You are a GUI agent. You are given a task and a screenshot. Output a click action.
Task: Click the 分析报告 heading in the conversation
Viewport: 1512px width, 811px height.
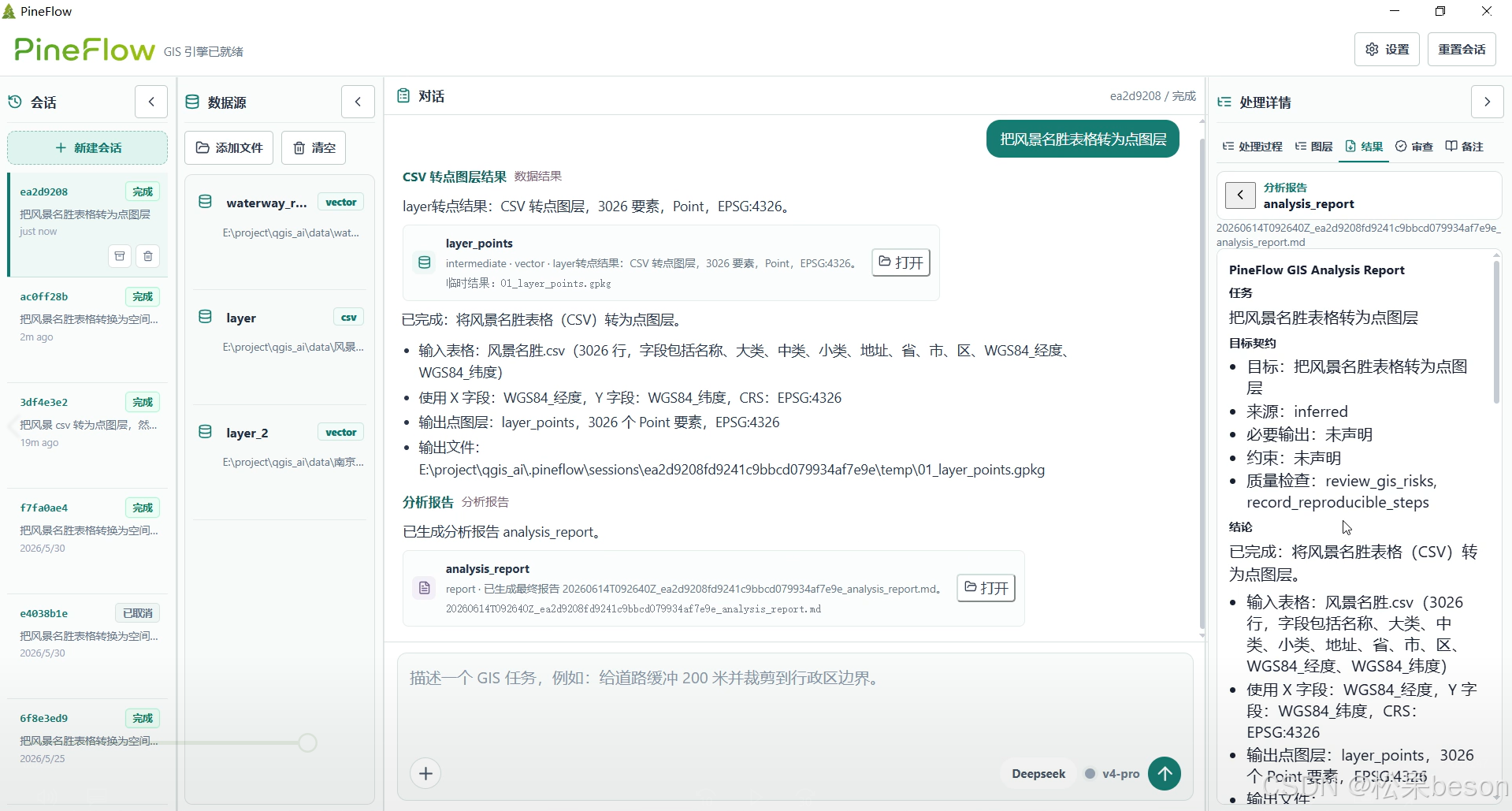[x=428, y=502]
